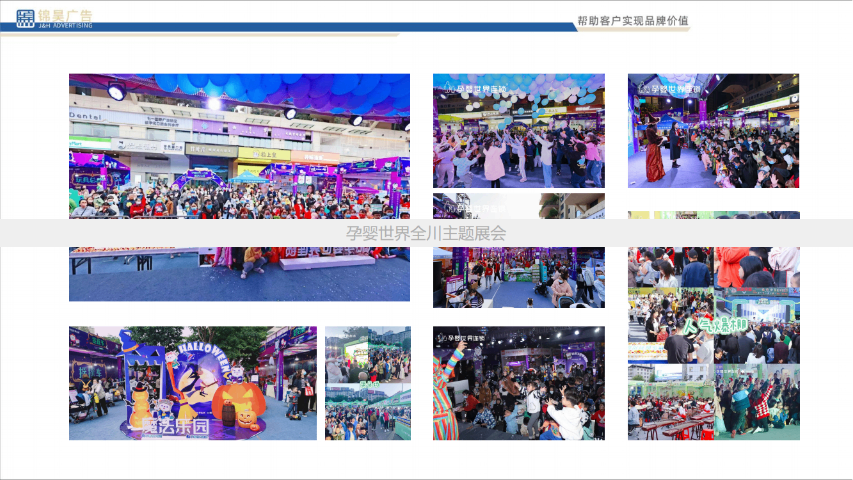The image size is (853, 480).
Task: Select the 帮助客户实现品牌价值 slogan text
Action: (632, 21)
